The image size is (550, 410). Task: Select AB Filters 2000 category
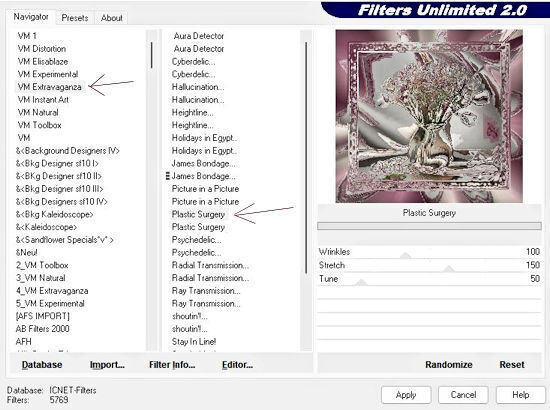(42, 329)
